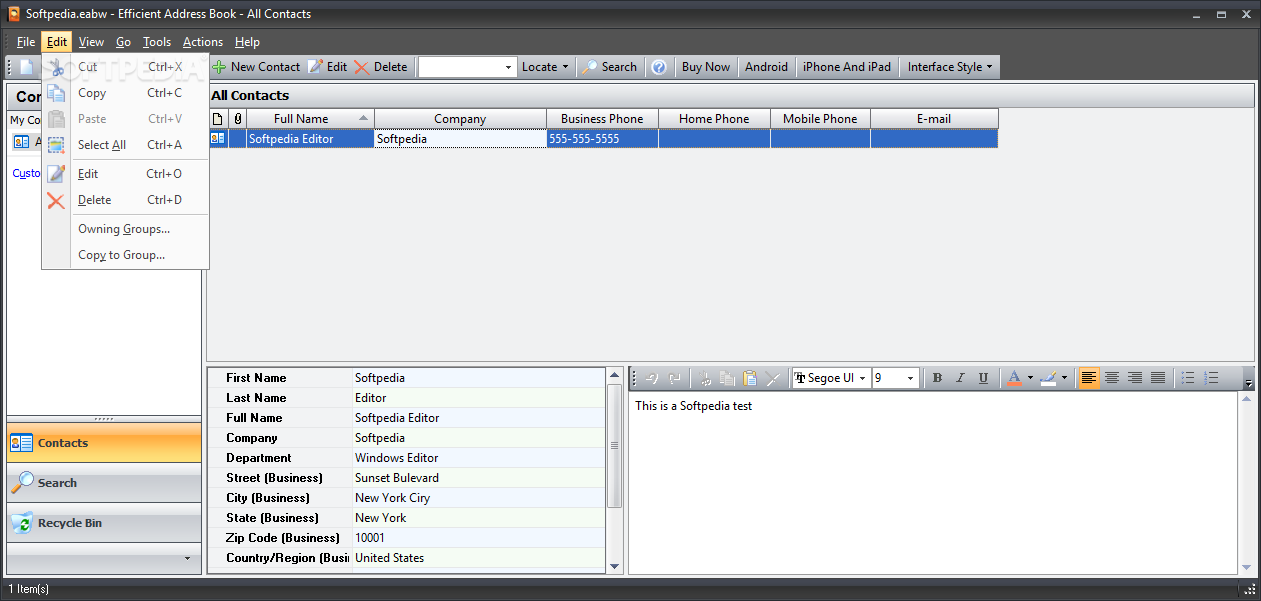This screenshot has width=1261, height=601.
Task: Open the Tools menu
Action: tap(157, 42)
